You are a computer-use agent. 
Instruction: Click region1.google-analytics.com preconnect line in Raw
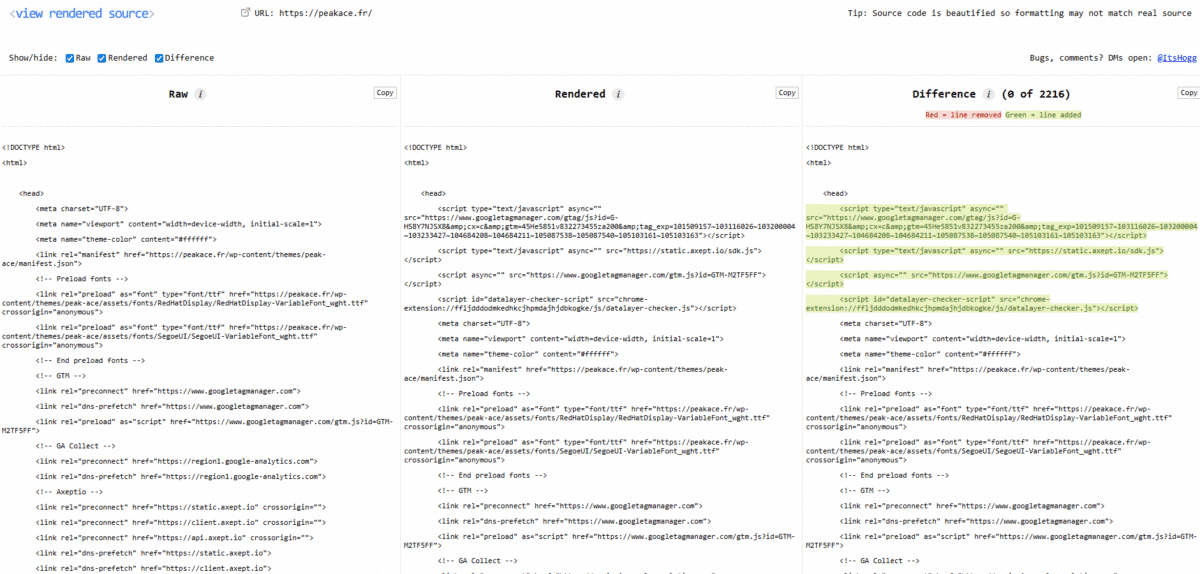tap(177, 461)
